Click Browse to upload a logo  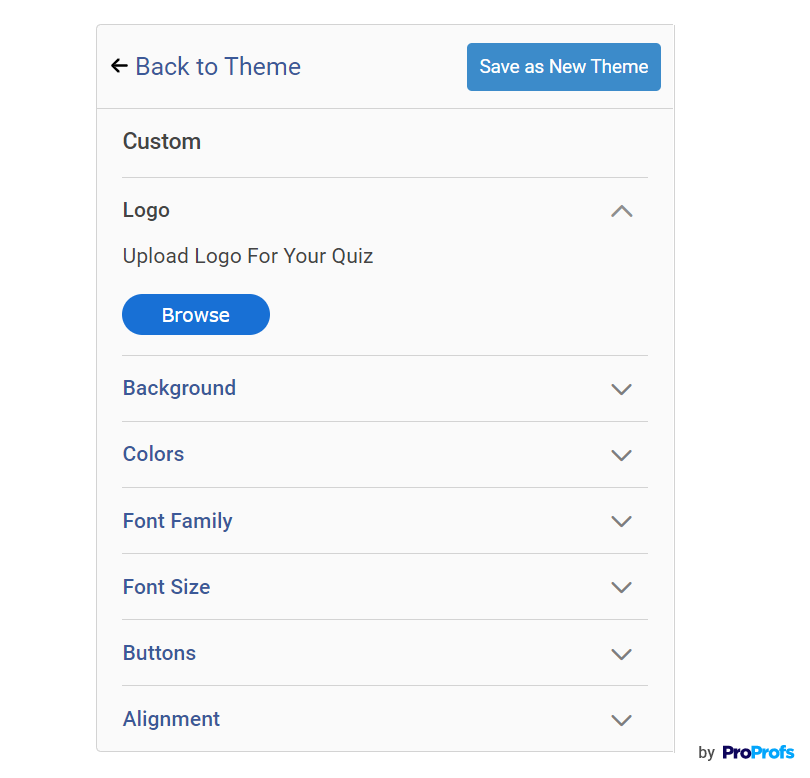196,315
